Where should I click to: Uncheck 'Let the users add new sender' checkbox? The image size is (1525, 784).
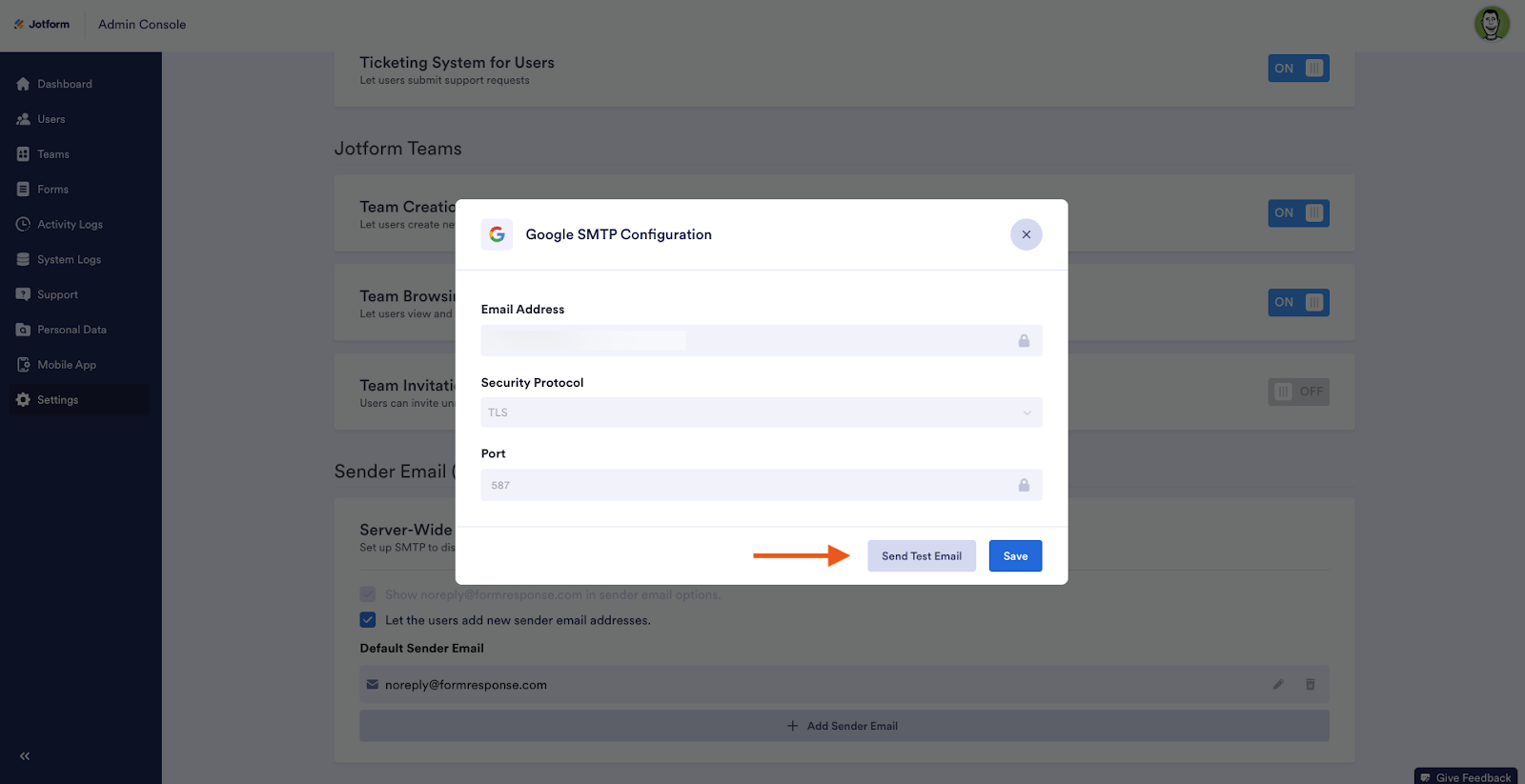point(368,620)
